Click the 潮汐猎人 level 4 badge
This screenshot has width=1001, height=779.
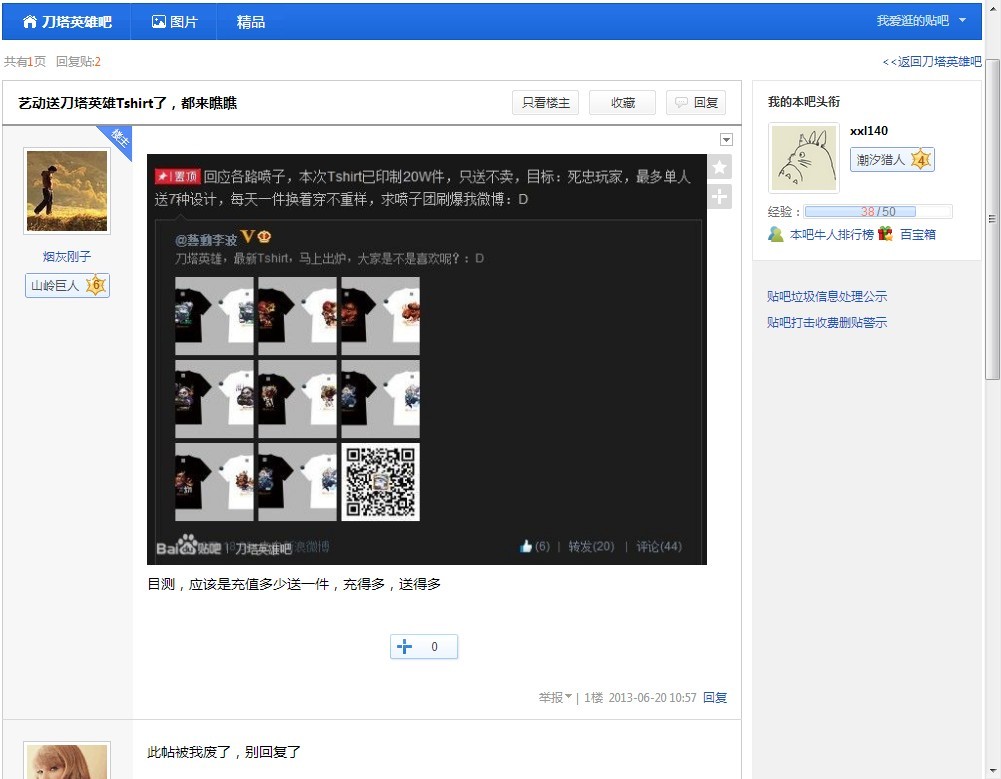point(892,160)
